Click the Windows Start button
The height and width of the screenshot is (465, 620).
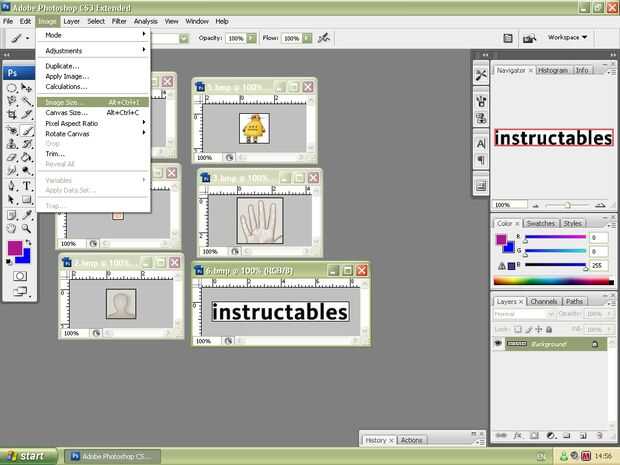tap(28, 456)
